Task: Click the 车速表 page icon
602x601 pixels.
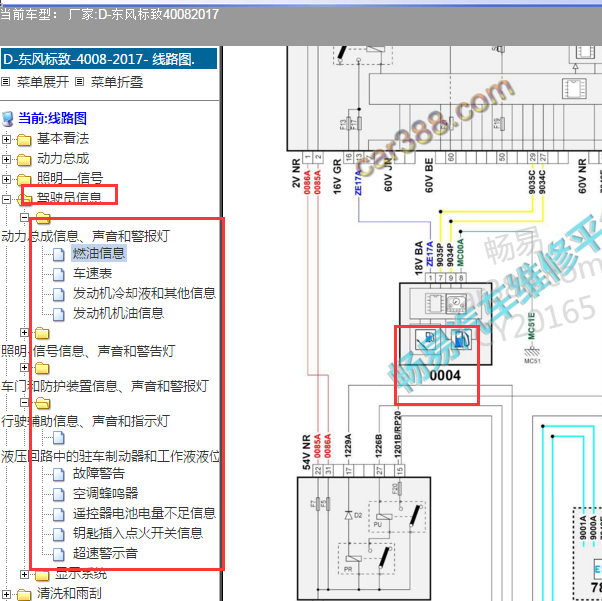Action: pyautogui.click(x=58, y=274)
